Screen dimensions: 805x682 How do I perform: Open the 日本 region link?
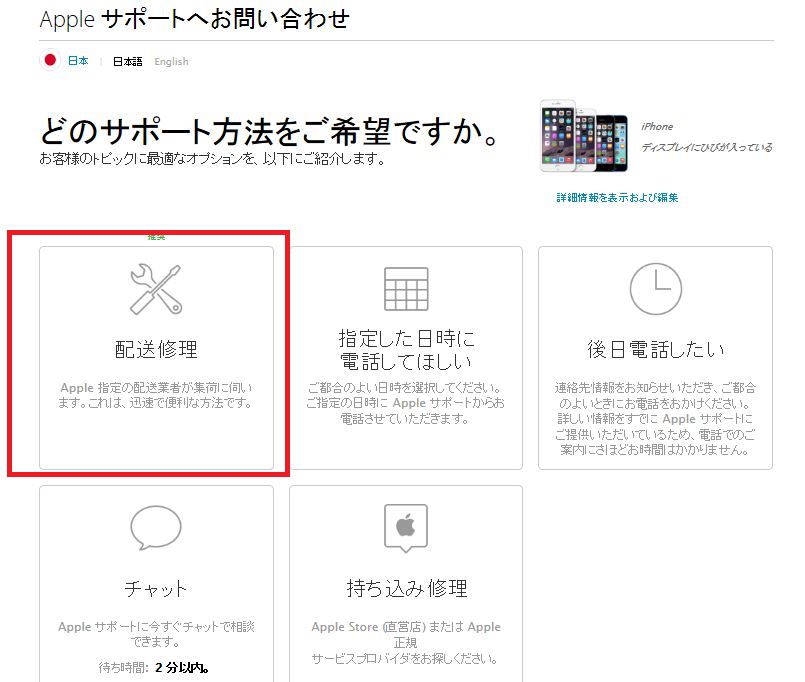[x=78, y=61]
